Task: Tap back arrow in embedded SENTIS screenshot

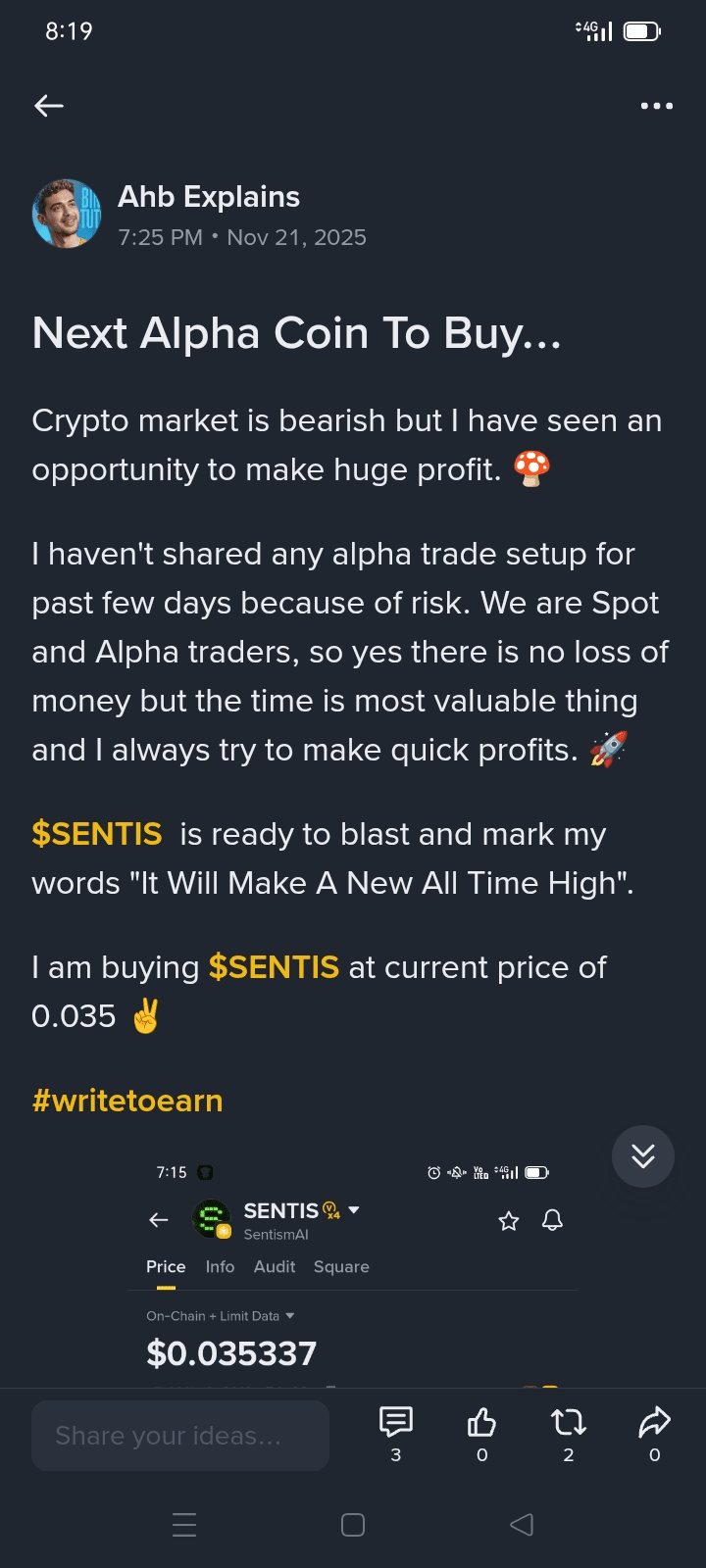Action: point(159,1220)
